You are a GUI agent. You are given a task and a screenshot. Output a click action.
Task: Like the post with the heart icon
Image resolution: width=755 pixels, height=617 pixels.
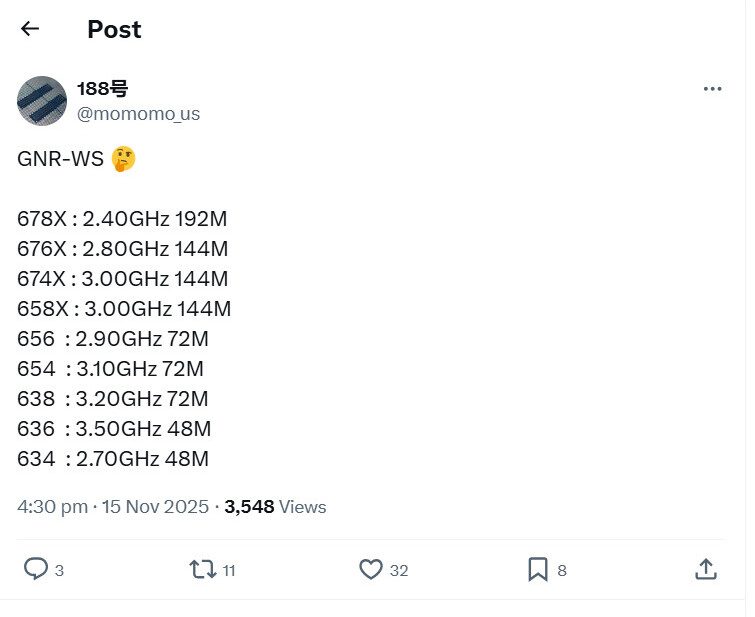point(371,570)
